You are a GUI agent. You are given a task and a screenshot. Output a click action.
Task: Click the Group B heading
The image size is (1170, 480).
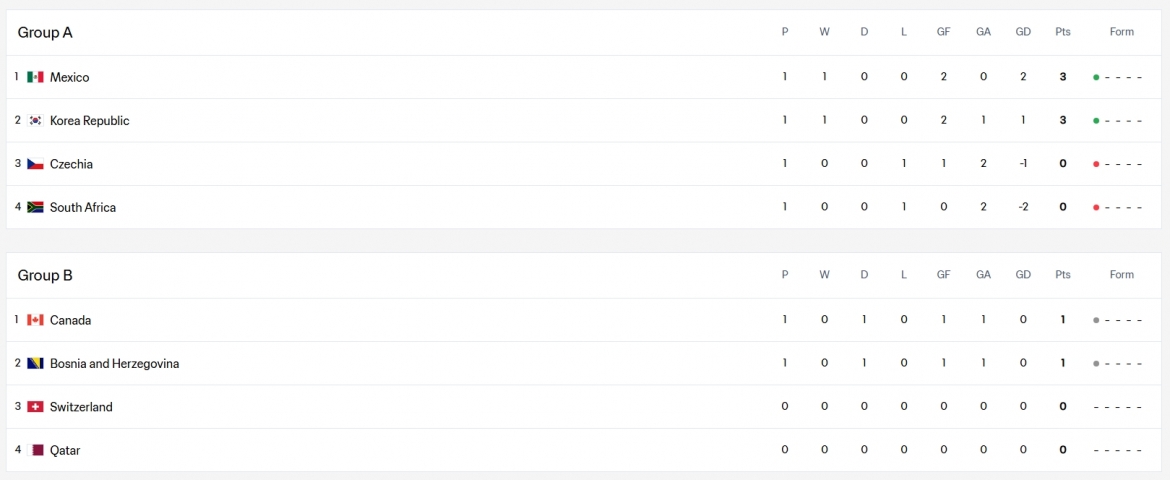(x=45, y=275)
